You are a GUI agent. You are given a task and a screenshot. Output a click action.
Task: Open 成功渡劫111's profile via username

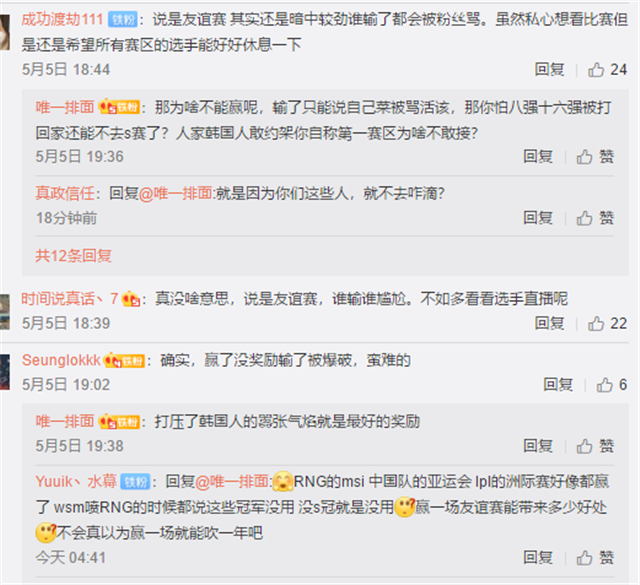pos(62,19)
